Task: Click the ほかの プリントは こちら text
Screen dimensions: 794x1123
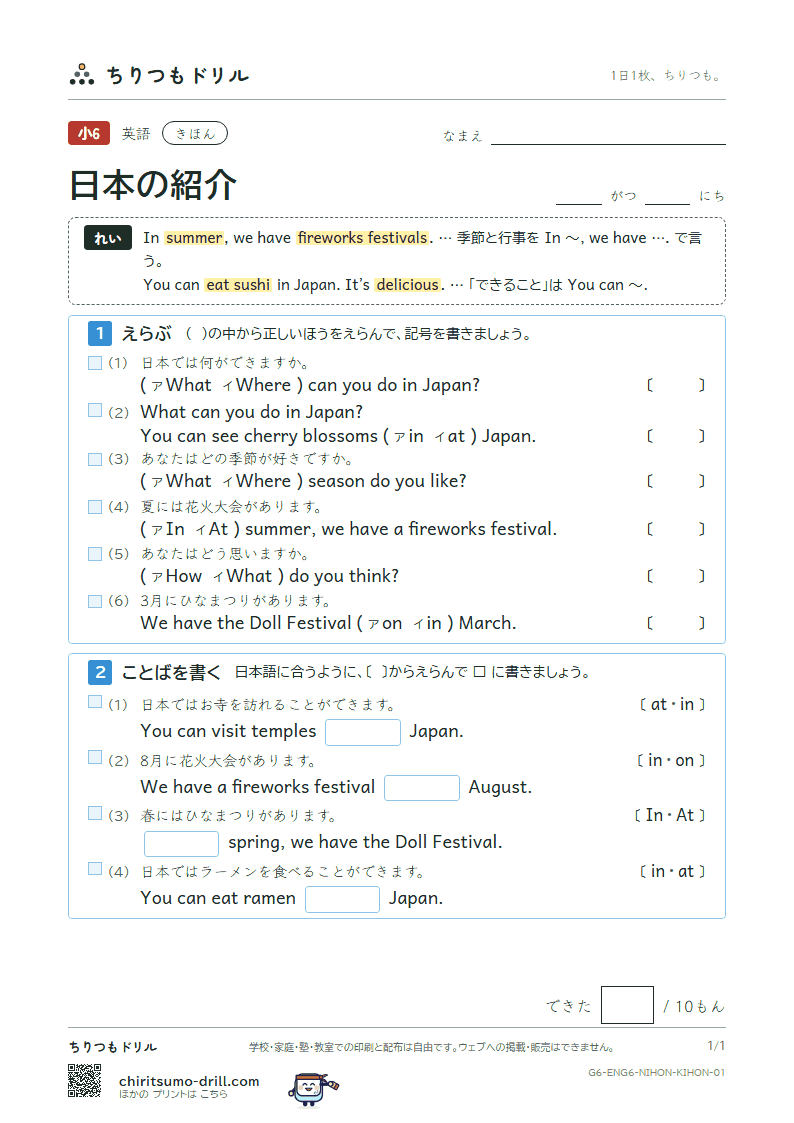Action: click(173, 1094)
